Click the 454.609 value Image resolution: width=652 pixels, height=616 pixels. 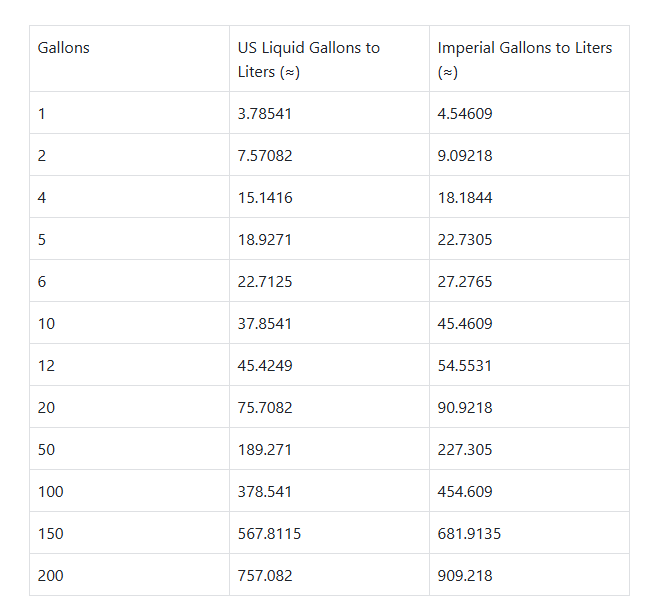tap(465, 492)
